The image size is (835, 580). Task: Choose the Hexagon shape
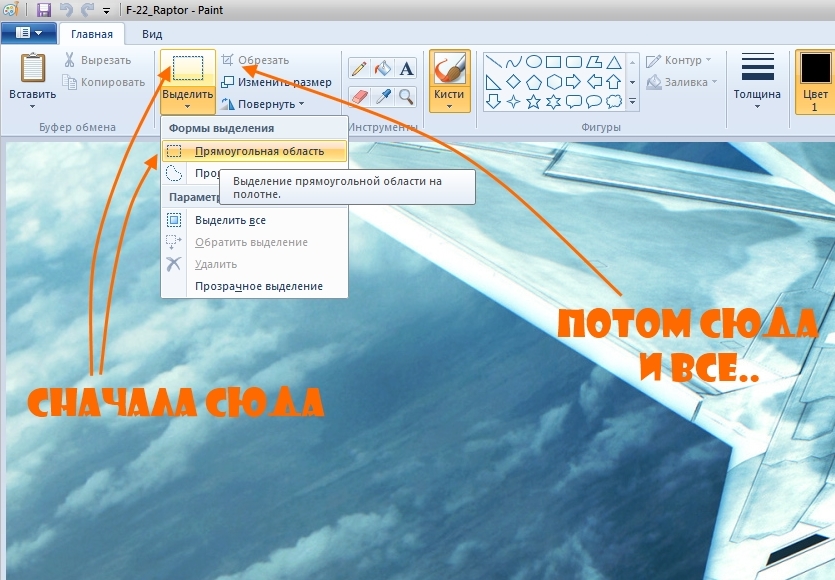coord(554,82)
